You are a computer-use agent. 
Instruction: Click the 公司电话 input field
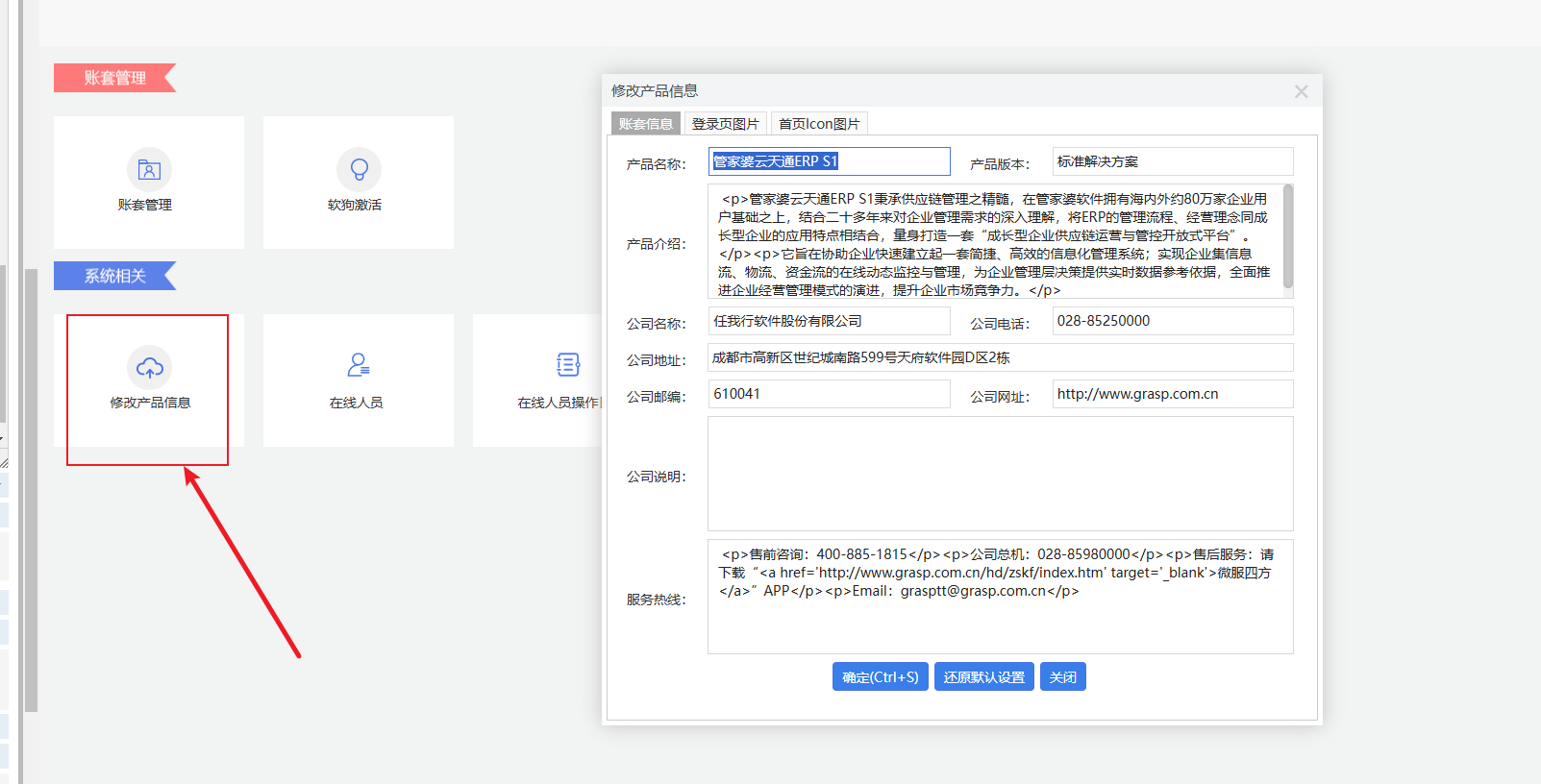[1173, 321]
